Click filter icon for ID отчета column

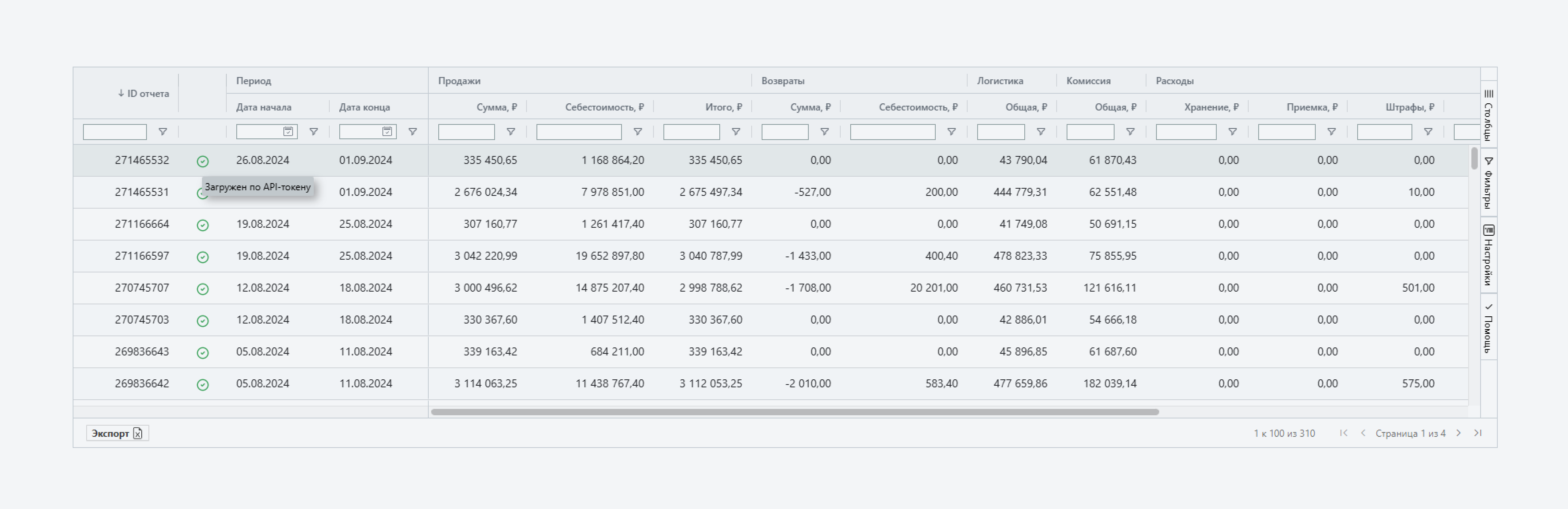(x=162, y=132)
